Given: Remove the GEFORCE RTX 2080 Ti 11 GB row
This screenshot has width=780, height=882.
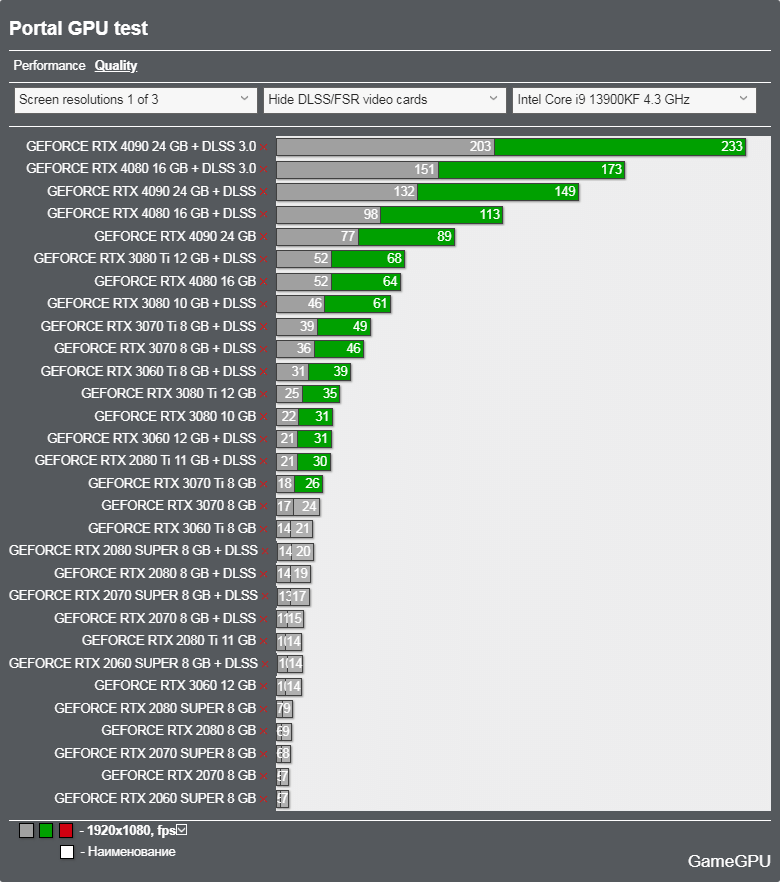Looking at the screenshot, I should (264, 642).
